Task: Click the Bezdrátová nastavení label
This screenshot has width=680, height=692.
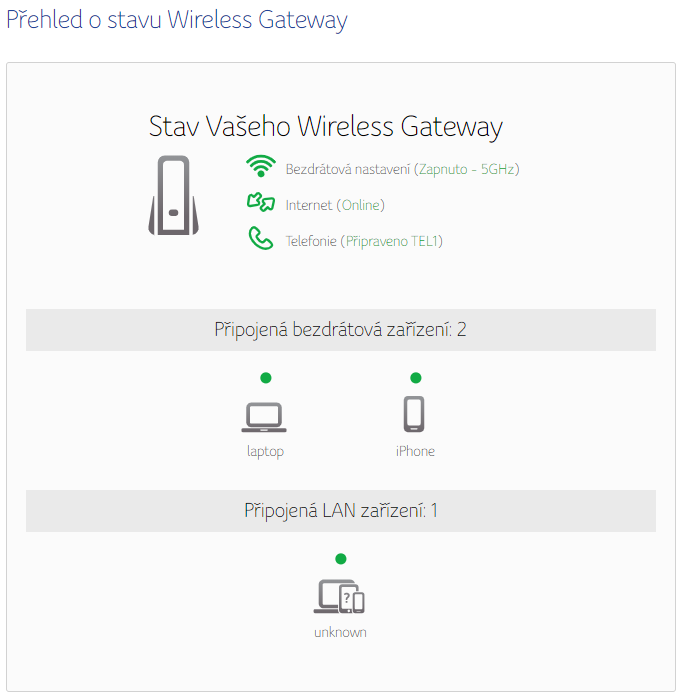Action: click(347, 169)
